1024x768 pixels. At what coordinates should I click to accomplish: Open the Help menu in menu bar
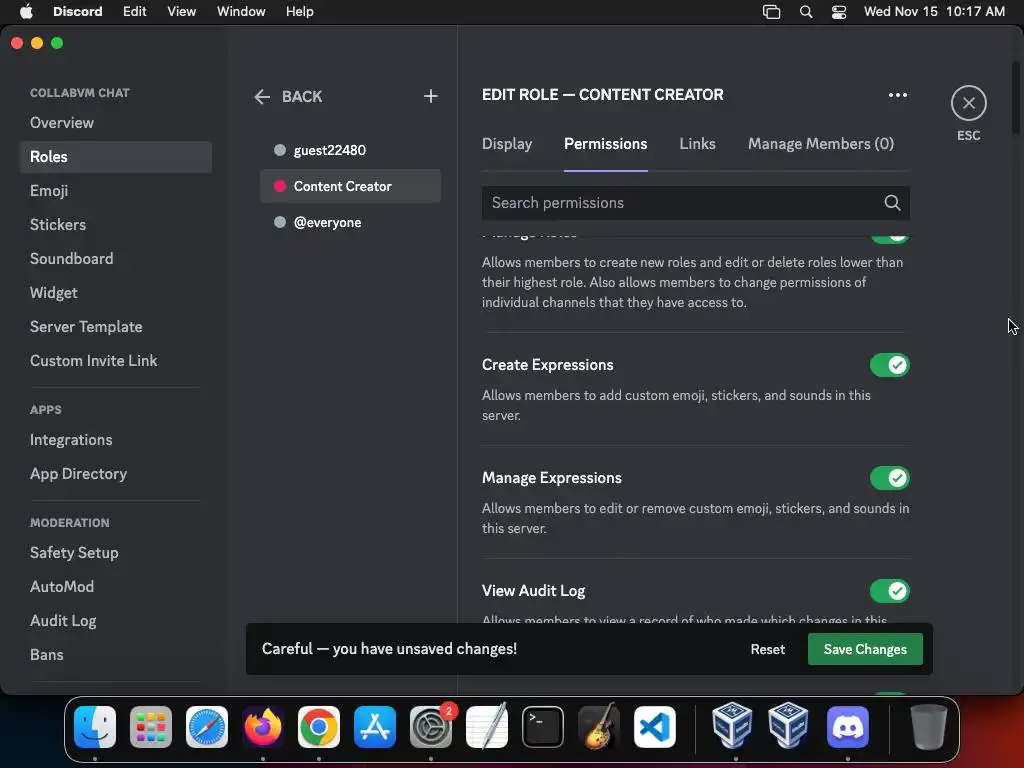pos(300,12)
